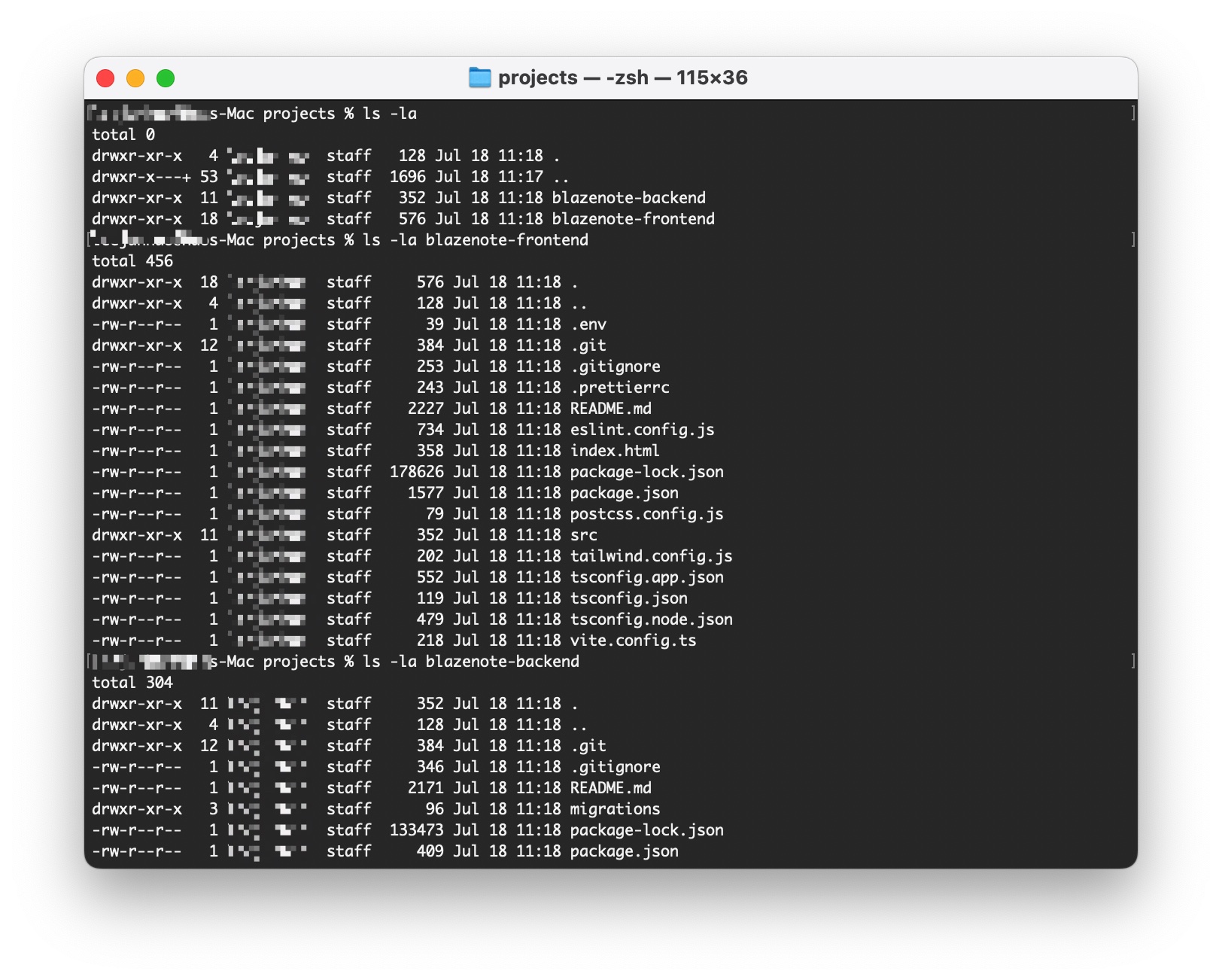Click the green full-screen button
Image resolution: width=1222 pixels, height=980 pixels.
tap(166, 78)
